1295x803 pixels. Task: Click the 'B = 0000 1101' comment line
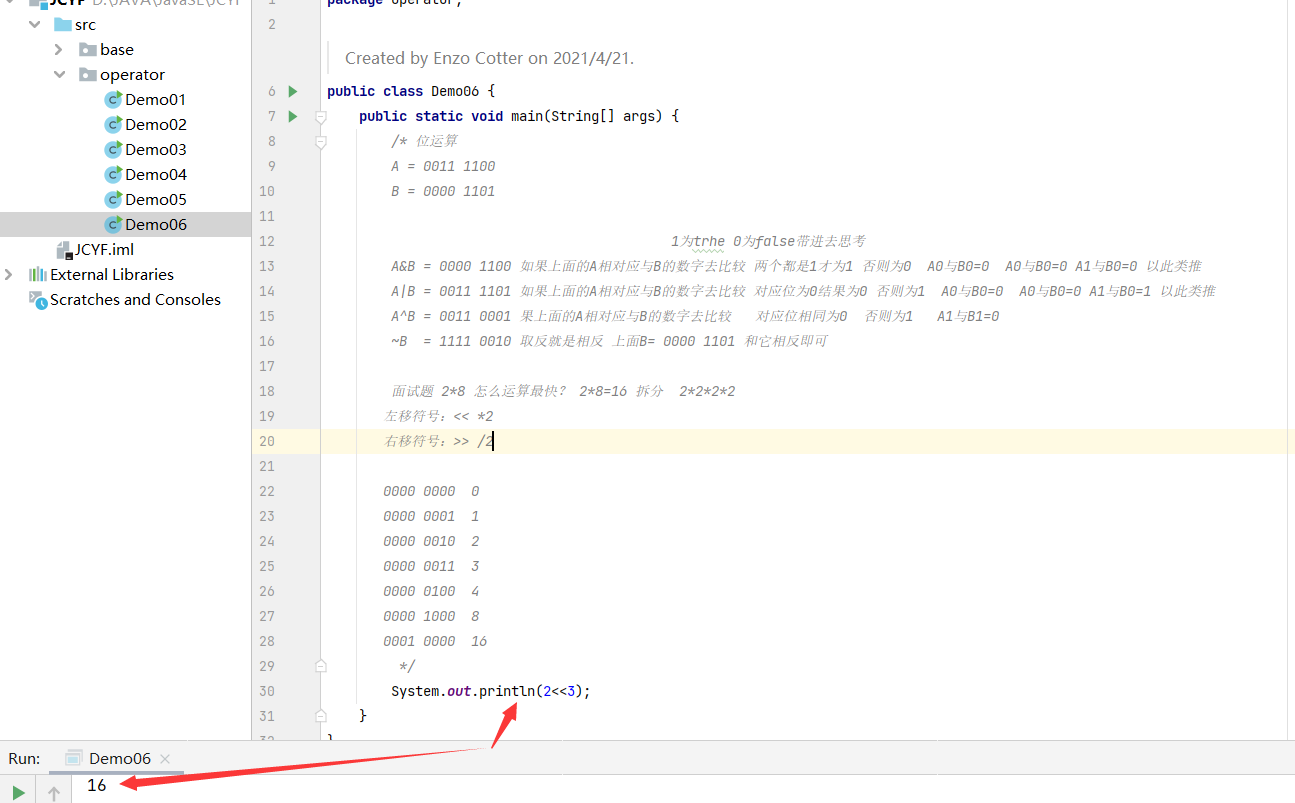pyautogui.click(x=443, y=191)
